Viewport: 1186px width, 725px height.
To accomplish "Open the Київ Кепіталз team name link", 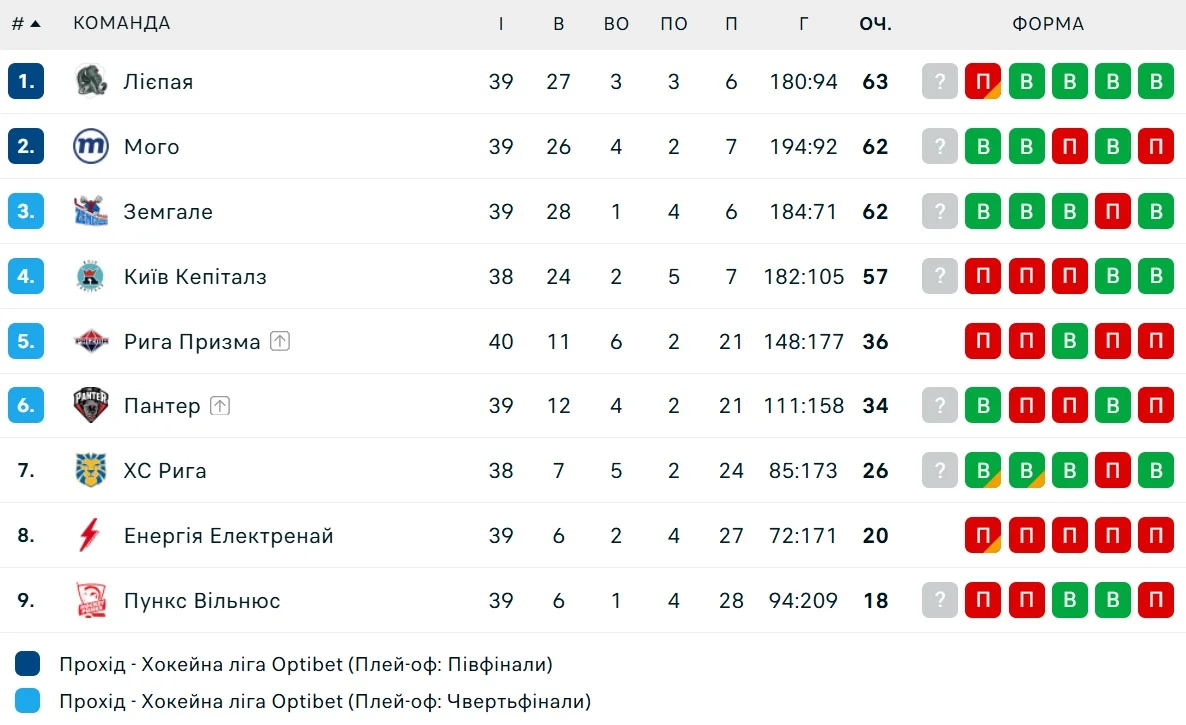I will point(195,277).
